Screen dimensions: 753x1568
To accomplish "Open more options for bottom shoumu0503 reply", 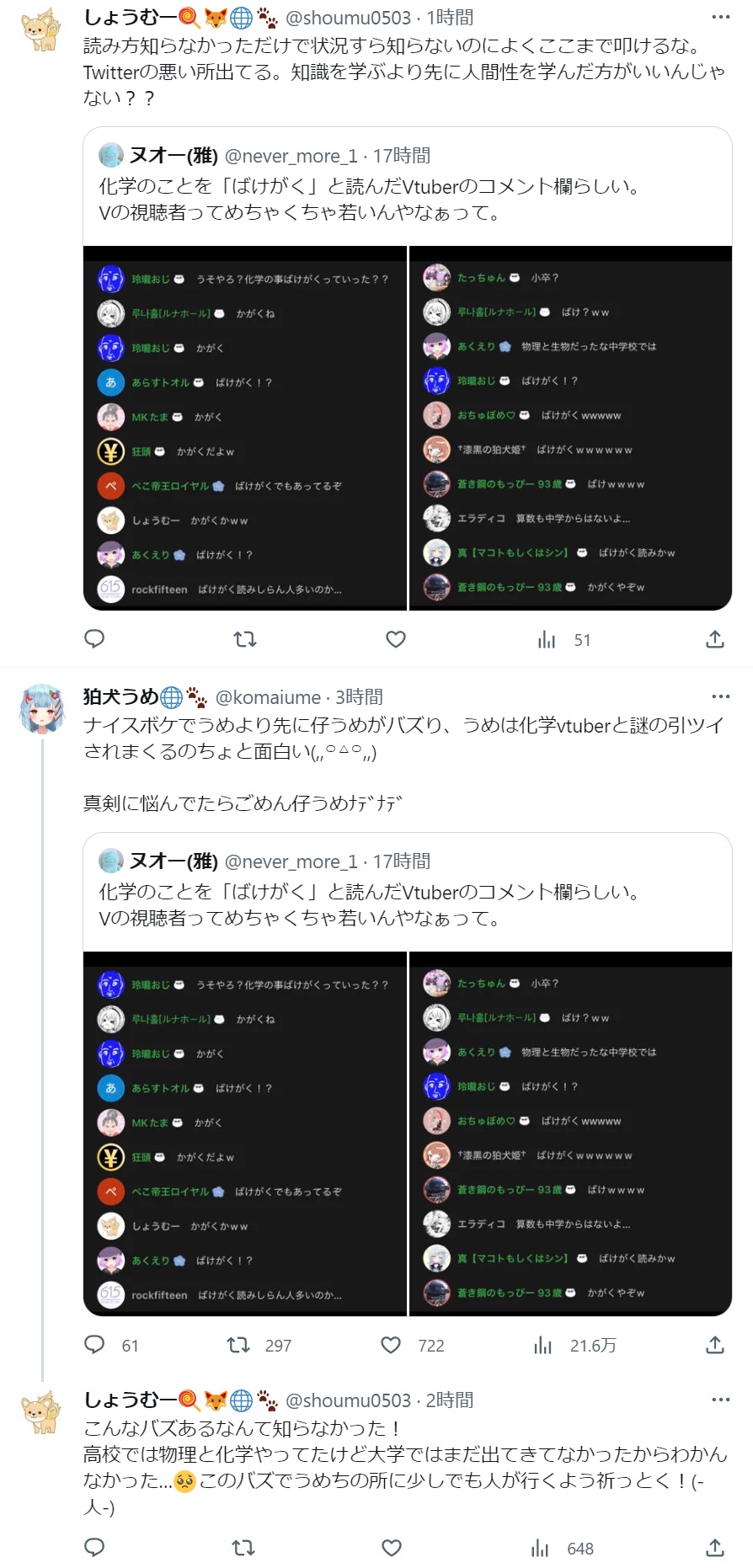I will (x=721, y=1400).
